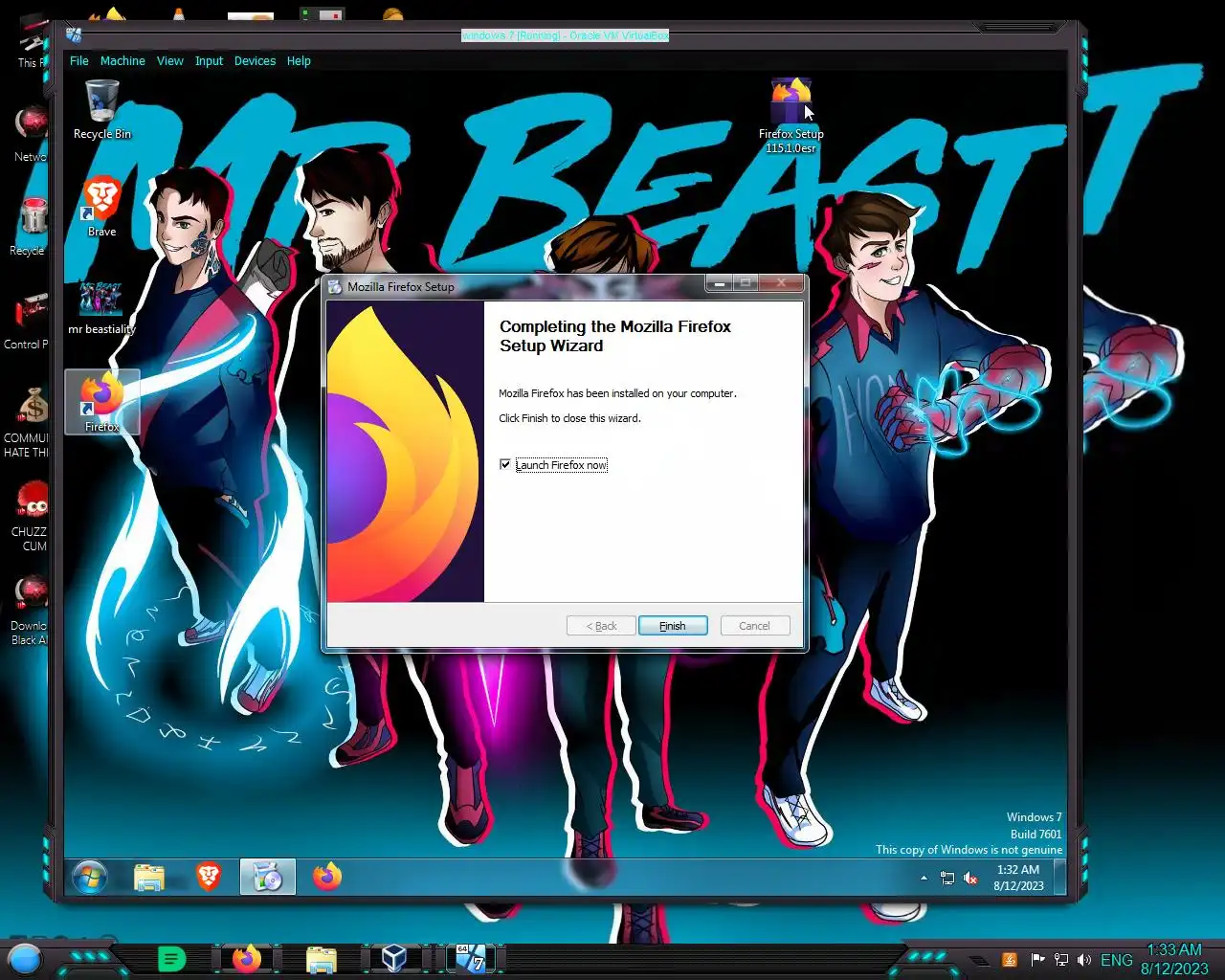Open the VM clock showing 1:32 AM
This screenshot has height=980, width=1225.
1018,878
